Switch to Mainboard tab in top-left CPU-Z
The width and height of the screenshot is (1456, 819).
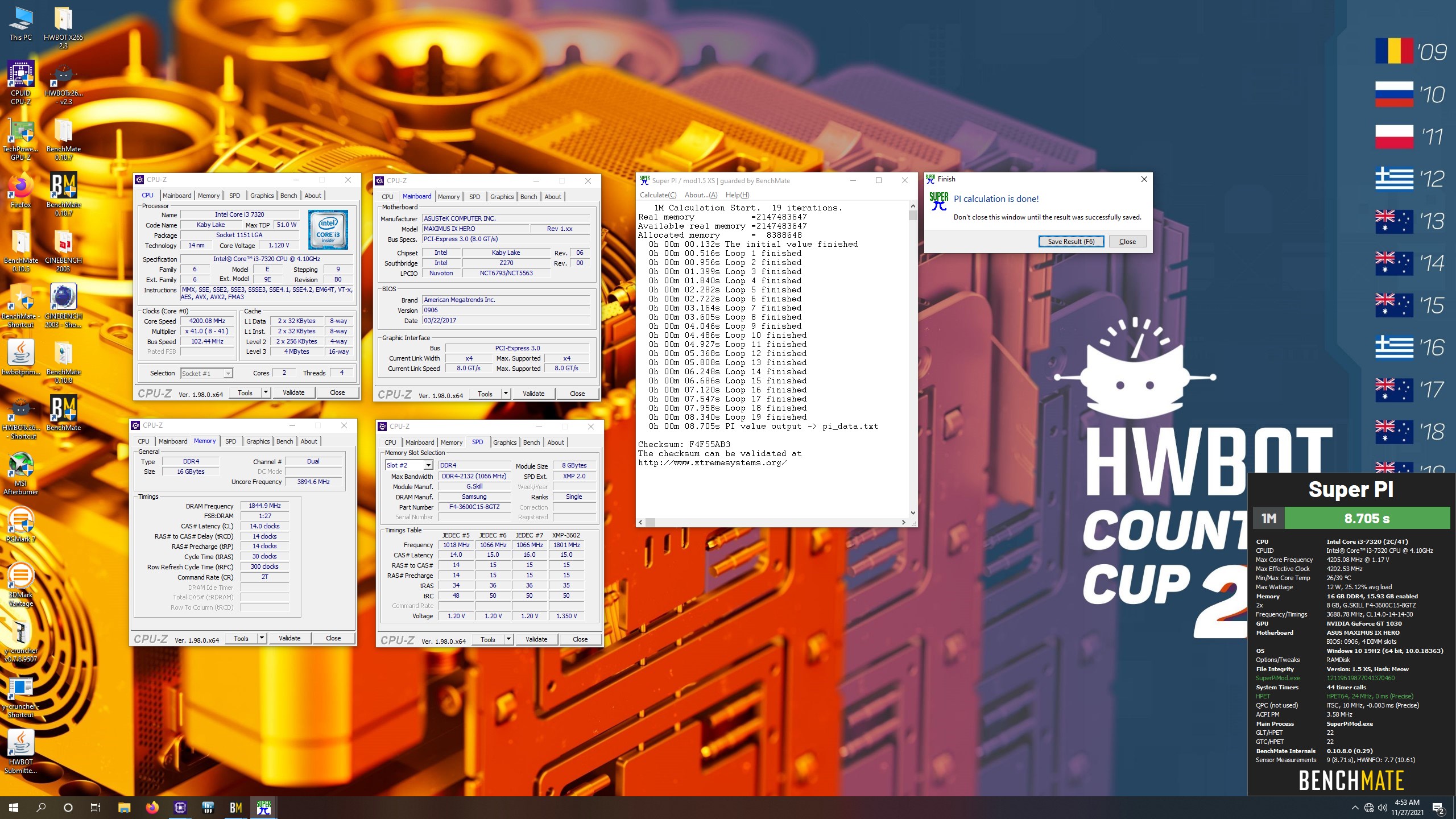(x=177, y=196)
